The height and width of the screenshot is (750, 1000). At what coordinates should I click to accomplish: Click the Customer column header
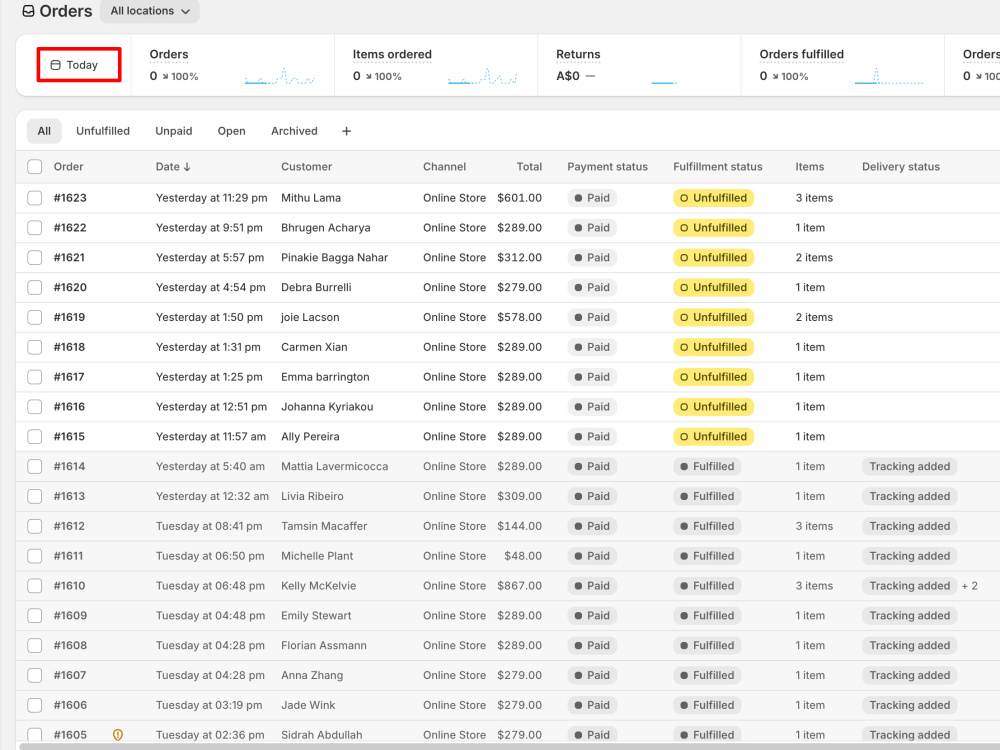pyautogui.click(x=306, y=166)
